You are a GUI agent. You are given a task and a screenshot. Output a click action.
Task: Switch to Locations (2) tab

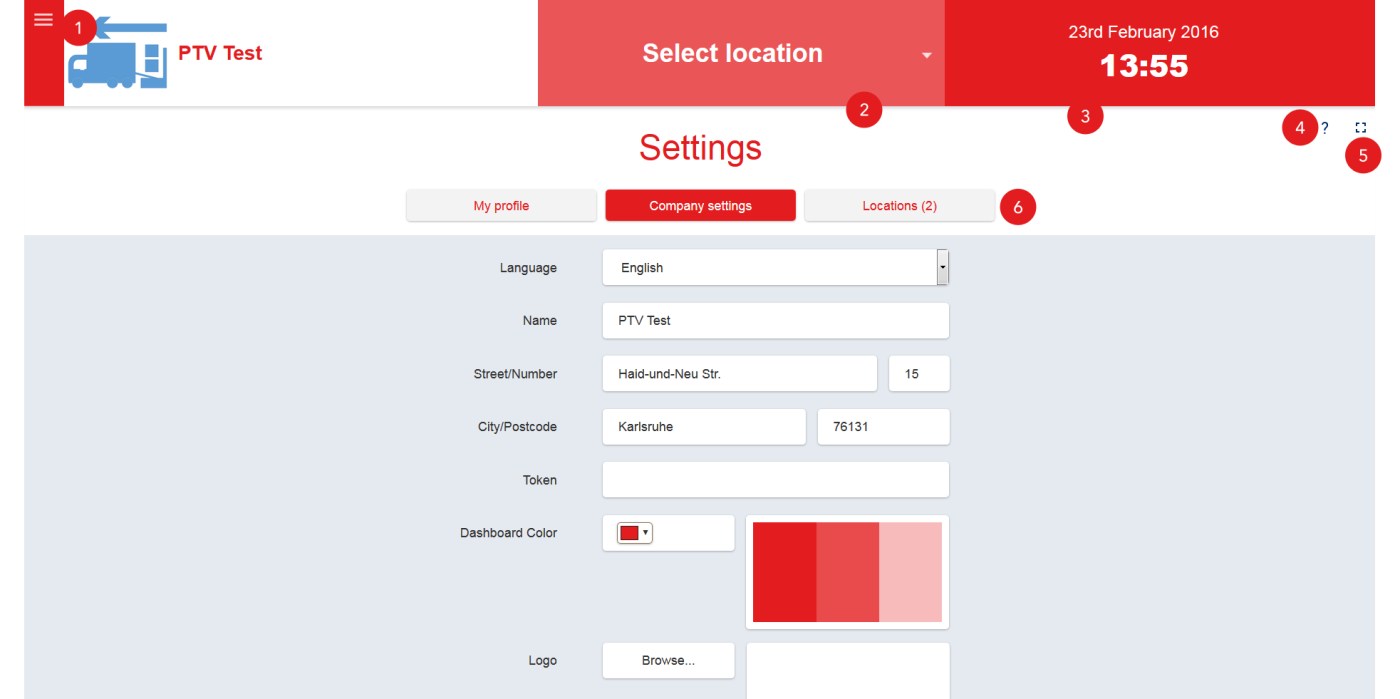(899, 206)
